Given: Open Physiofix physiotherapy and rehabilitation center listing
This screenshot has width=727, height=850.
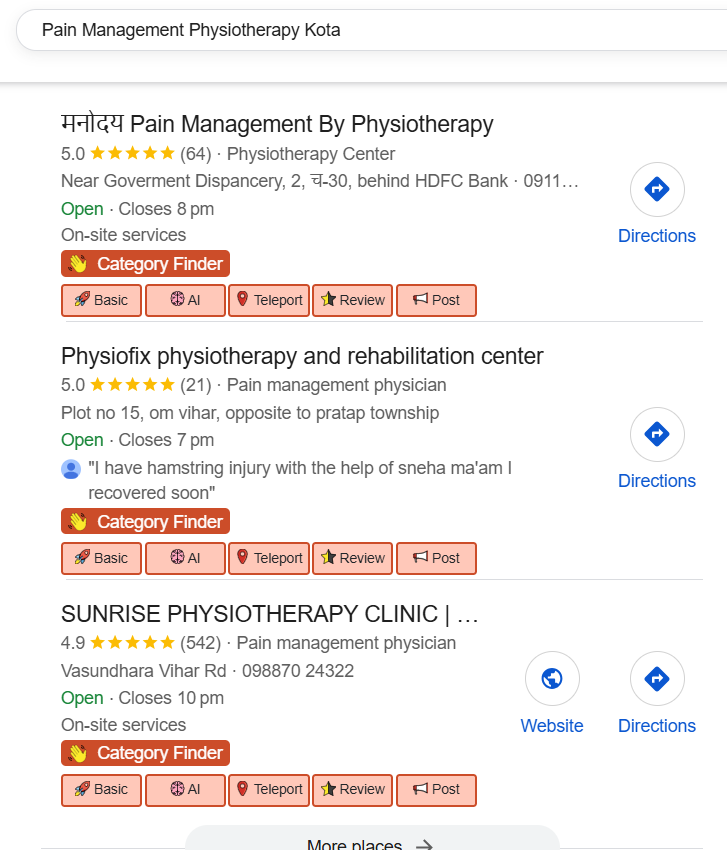Looking at the screenshot, I should tap(302, 356).
